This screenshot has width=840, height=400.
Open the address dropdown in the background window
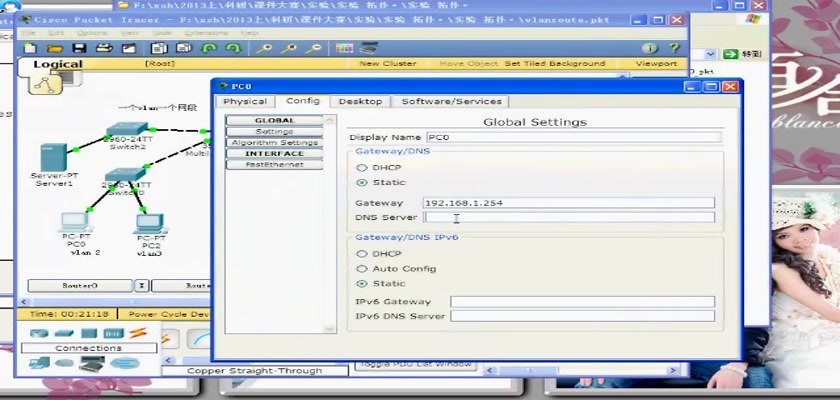(x=710, y=54)
